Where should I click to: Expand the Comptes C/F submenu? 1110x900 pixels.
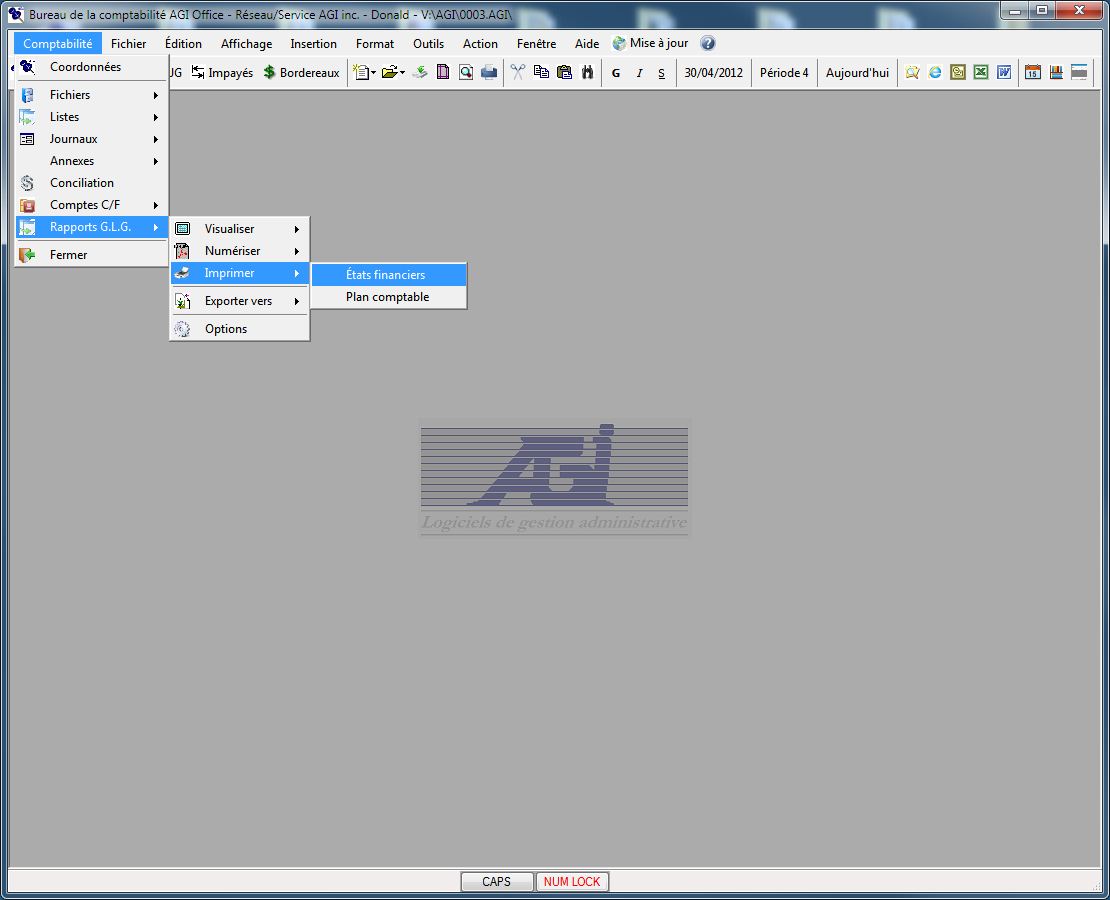(x=91, y=205)
